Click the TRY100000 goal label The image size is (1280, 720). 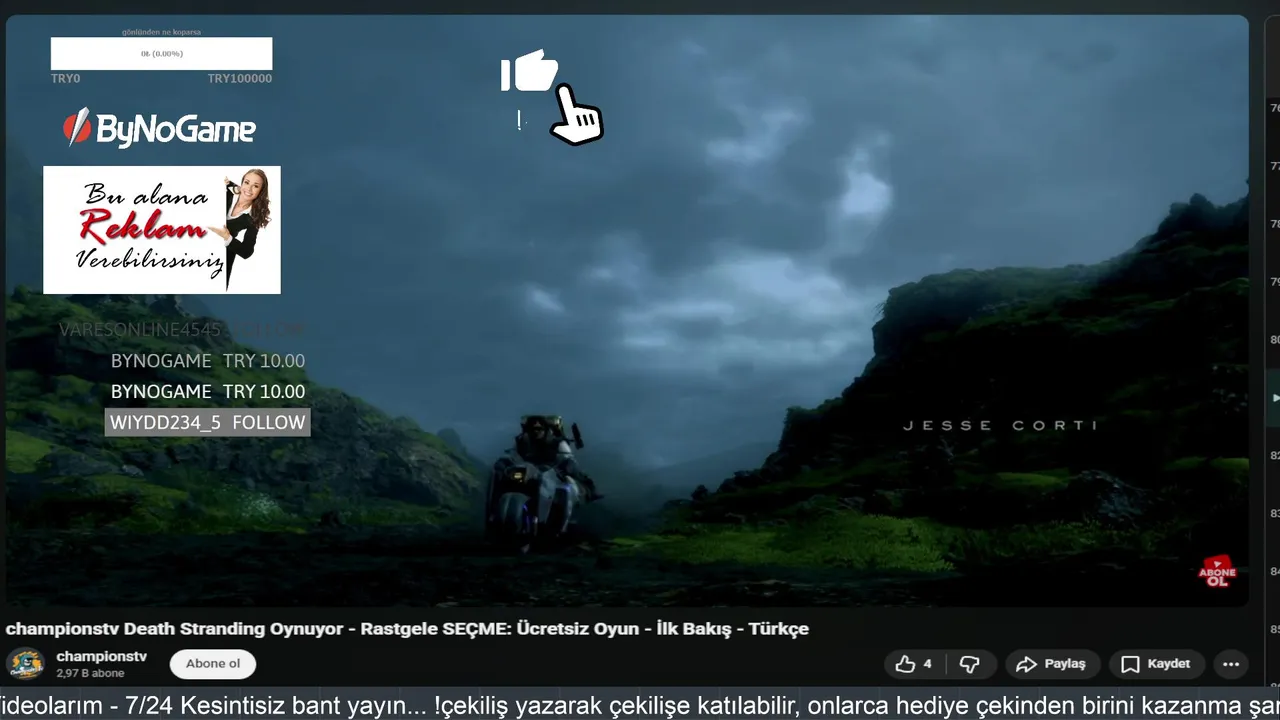click(x=240, y=78)
